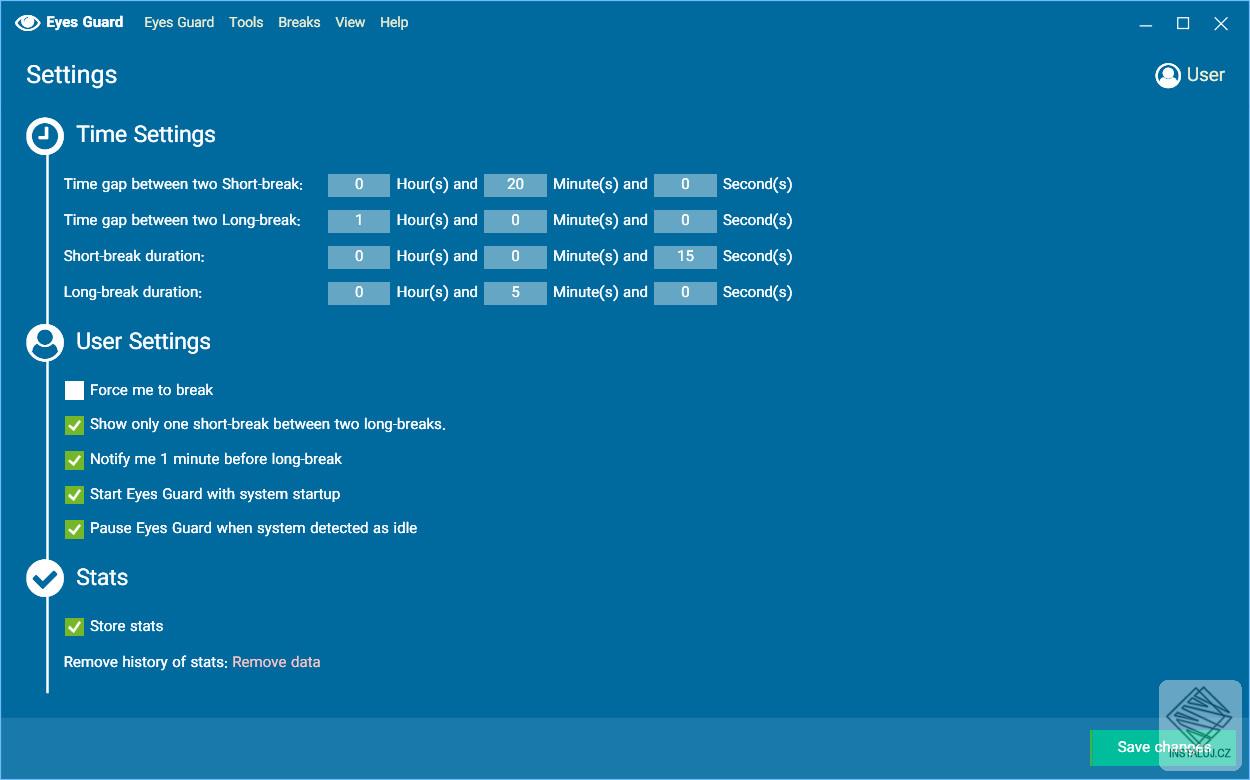Click 'Time gap between two Short-break' label
This screenshot has width=1250, height=780.
point(183,185)
